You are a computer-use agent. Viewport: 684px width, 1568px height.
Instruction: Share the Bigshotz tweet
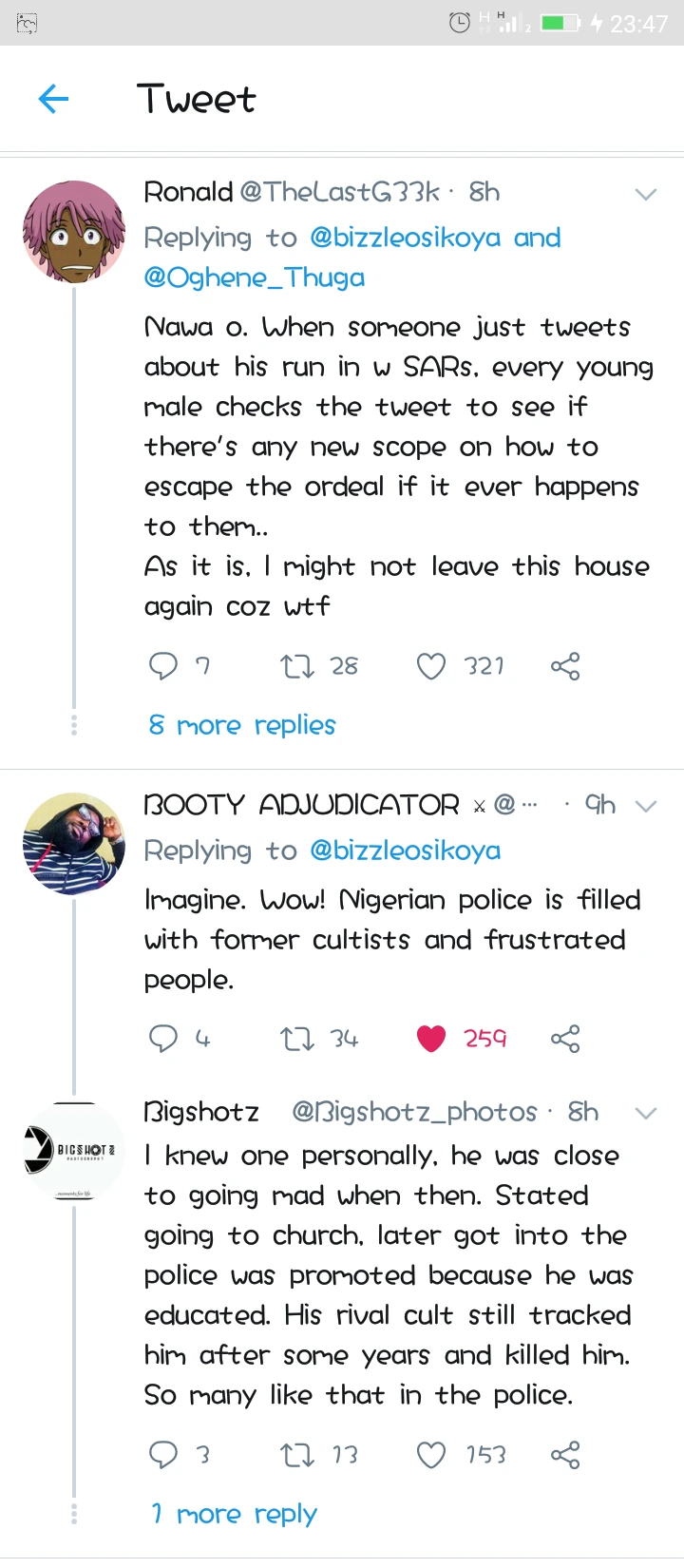pos(565,1454)
